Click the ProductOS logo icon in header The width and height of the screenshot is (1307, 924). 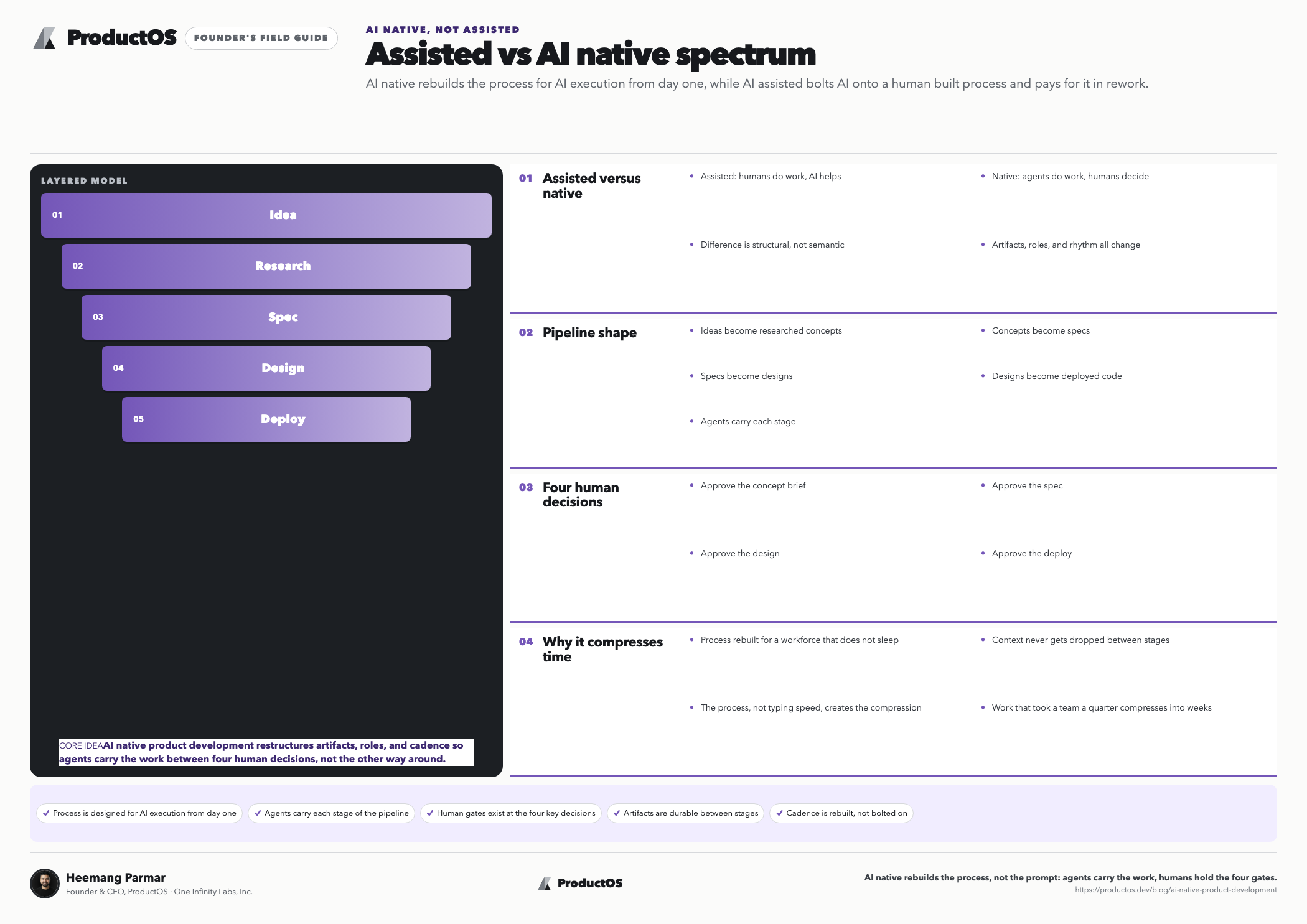[x=44, y=38]
